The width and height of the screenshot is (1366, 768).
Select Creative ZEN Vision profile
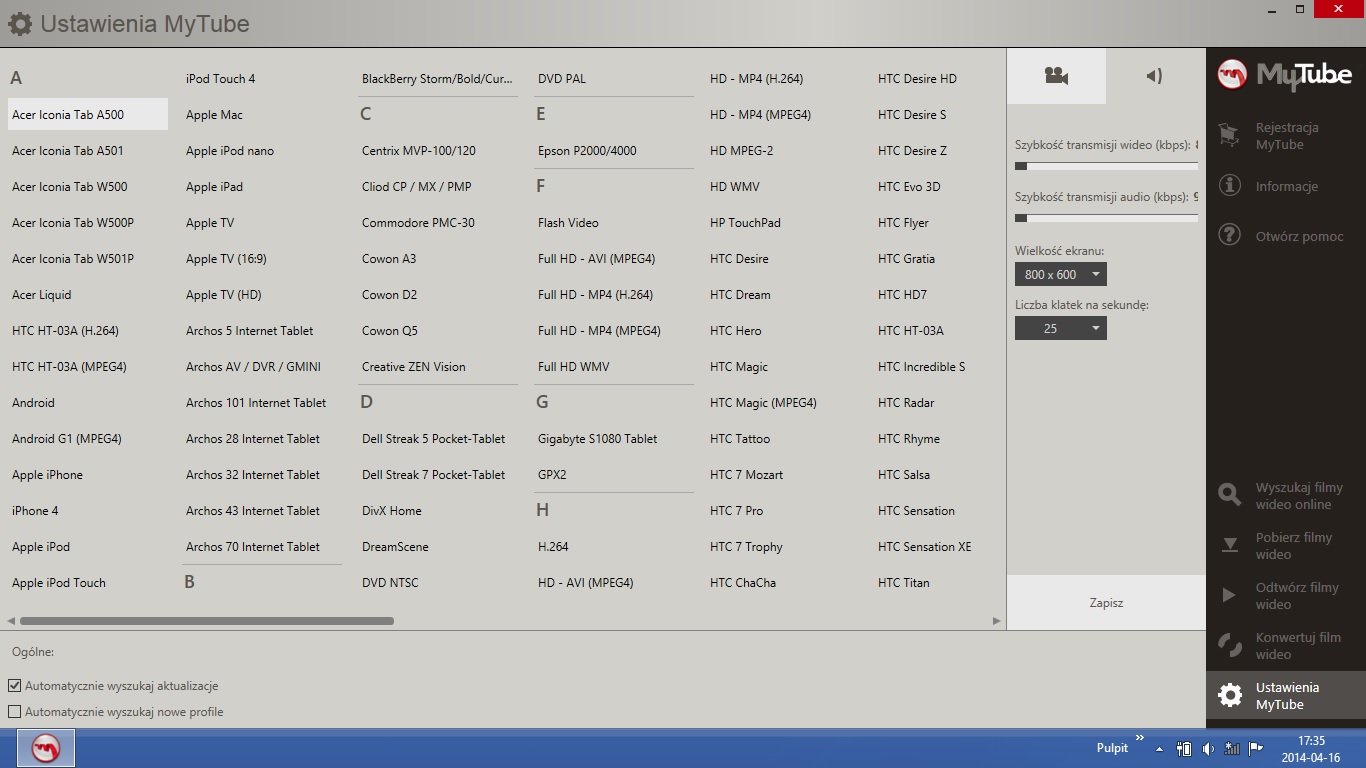414,366
